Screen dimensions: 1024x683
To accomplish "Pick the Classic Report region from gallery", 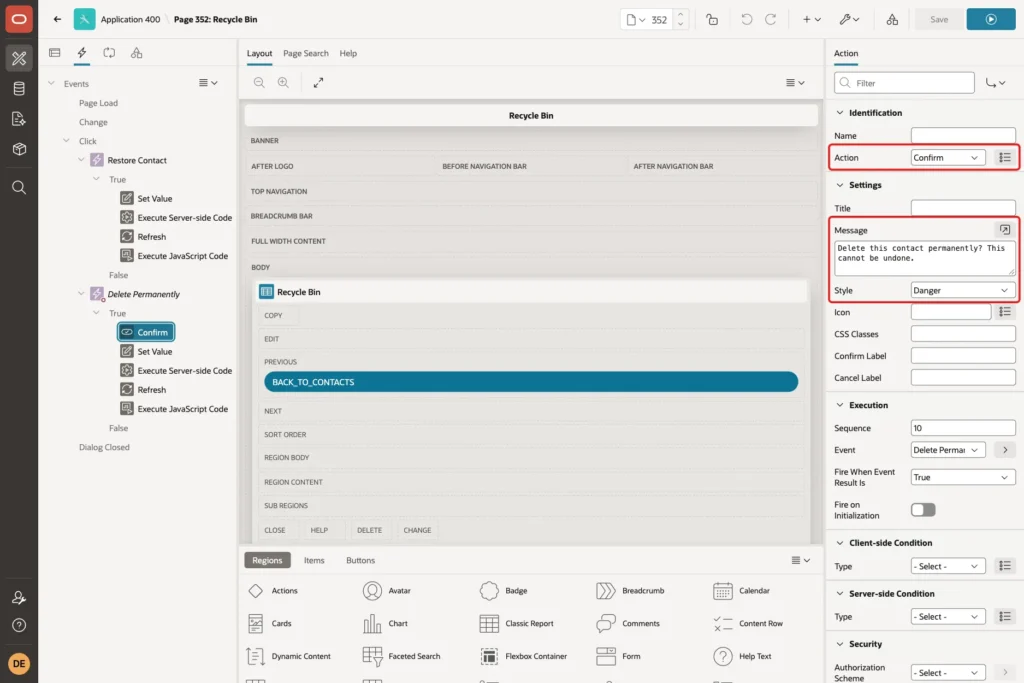I will click(x=517, y=624).
